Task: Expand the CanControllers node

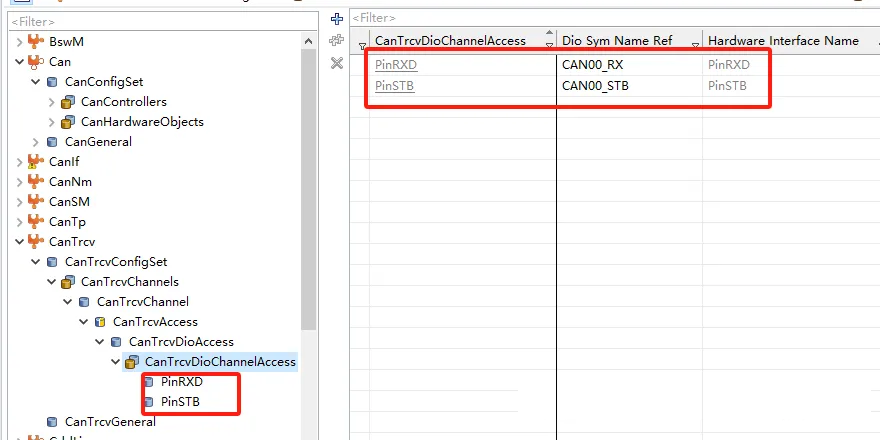Action: tap(52, 102)
